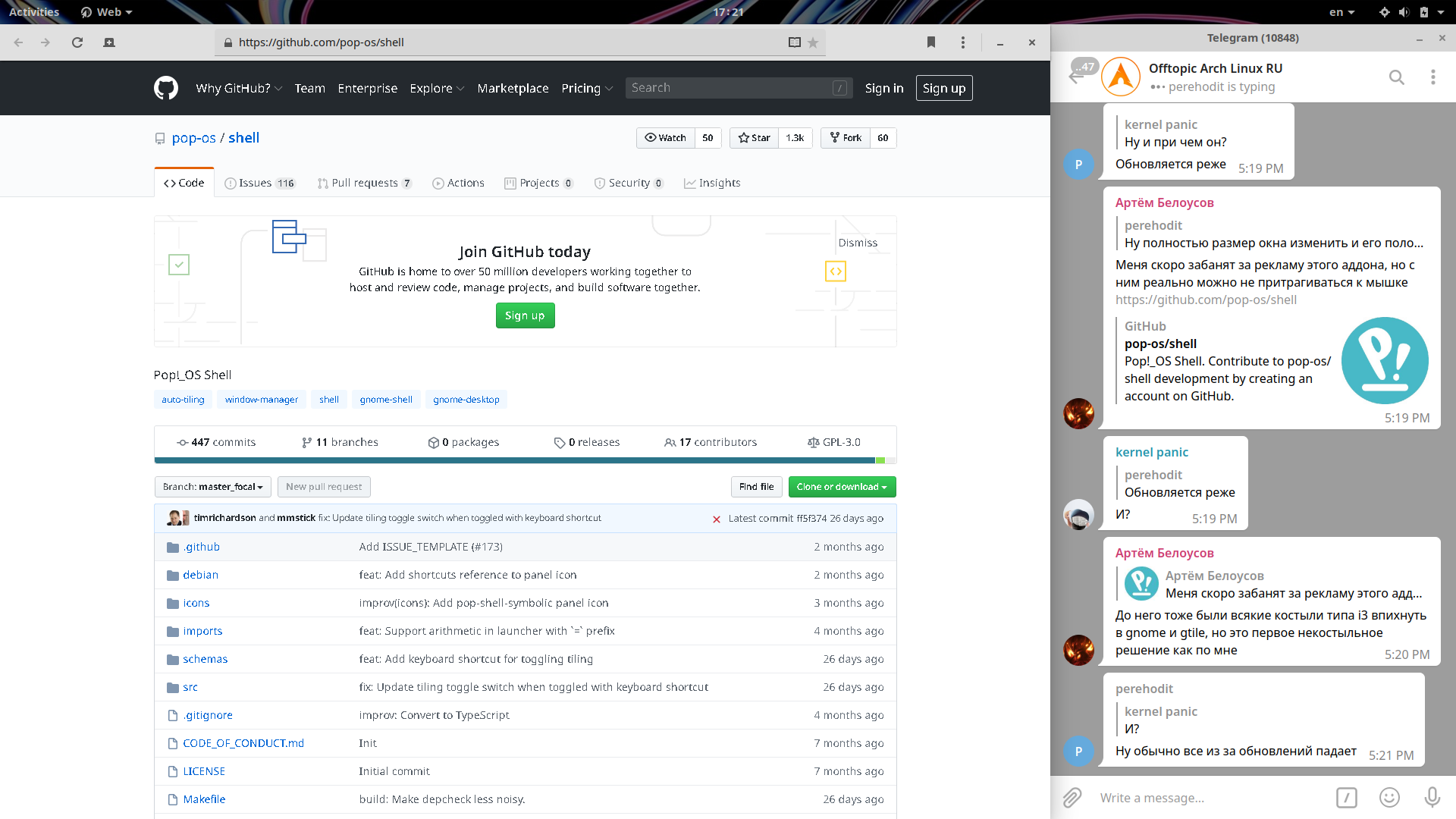This screenshot has height=819, width=1456.
Task: Click the failed build X status icon
Action: [x=716, y=519]
